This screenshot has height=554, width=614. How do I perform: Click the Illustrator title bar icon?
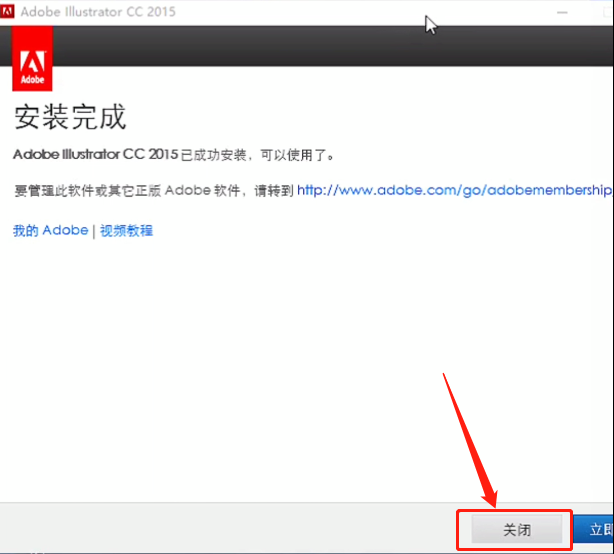pyautogui.click(x=7, y=11)
